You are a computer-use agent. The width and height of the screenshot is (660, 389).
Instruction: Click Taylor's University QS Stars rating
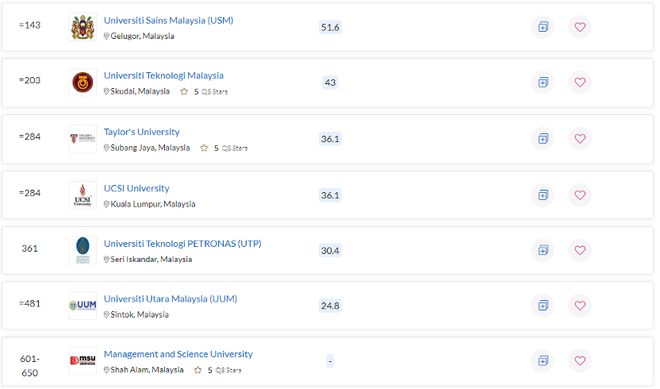(x=224, y=148)
